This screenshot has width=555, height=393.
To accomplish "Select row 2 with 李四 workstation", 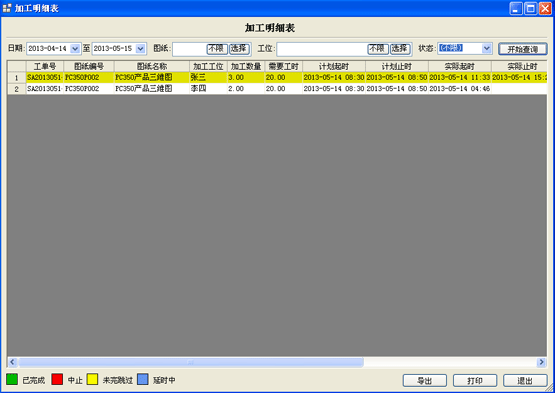I will click(x=277, y=89).
